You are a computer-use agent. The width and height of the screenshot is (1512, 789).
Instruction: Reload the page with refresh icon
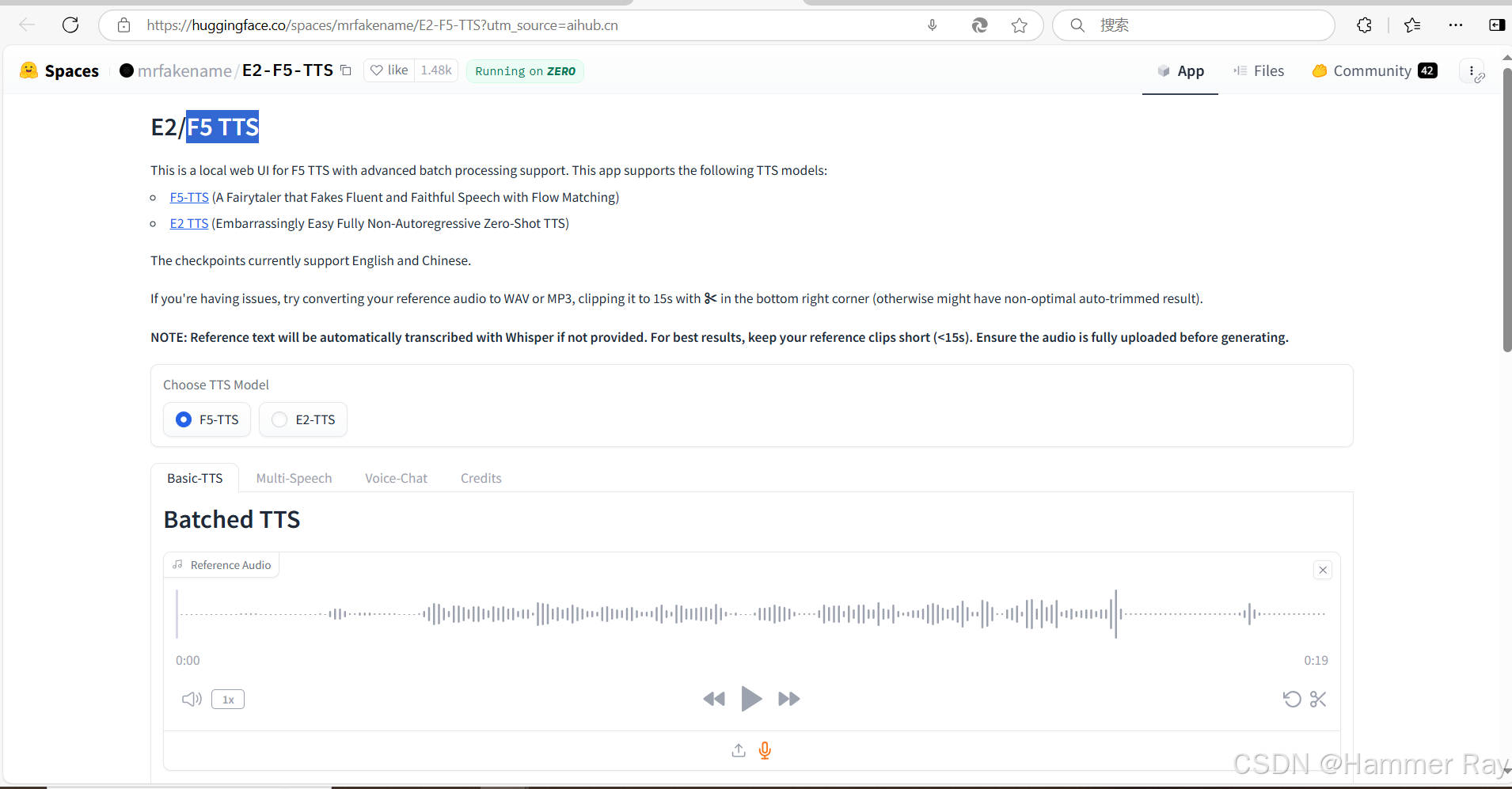click(x=70, y=25)
